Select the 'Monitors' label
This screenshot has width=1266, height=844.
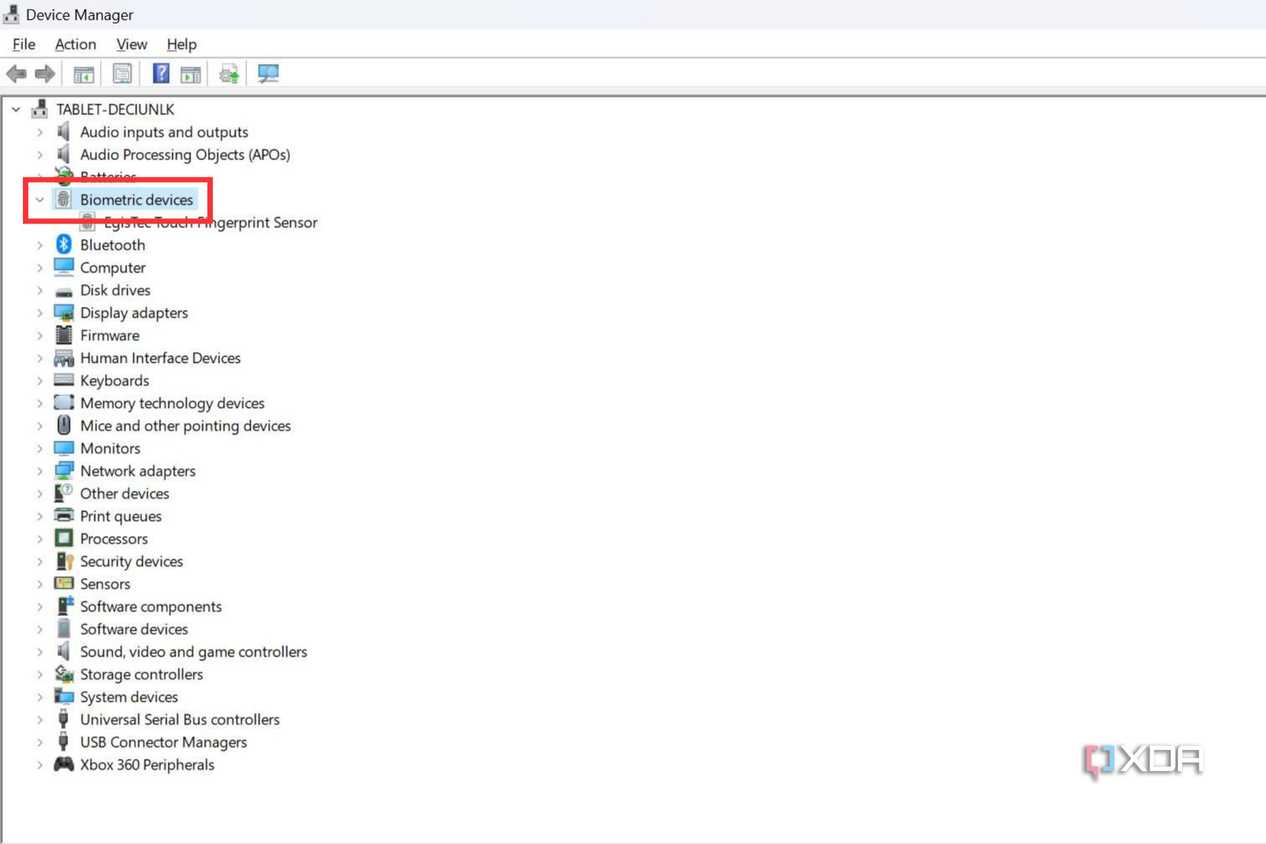coord(110,448)
